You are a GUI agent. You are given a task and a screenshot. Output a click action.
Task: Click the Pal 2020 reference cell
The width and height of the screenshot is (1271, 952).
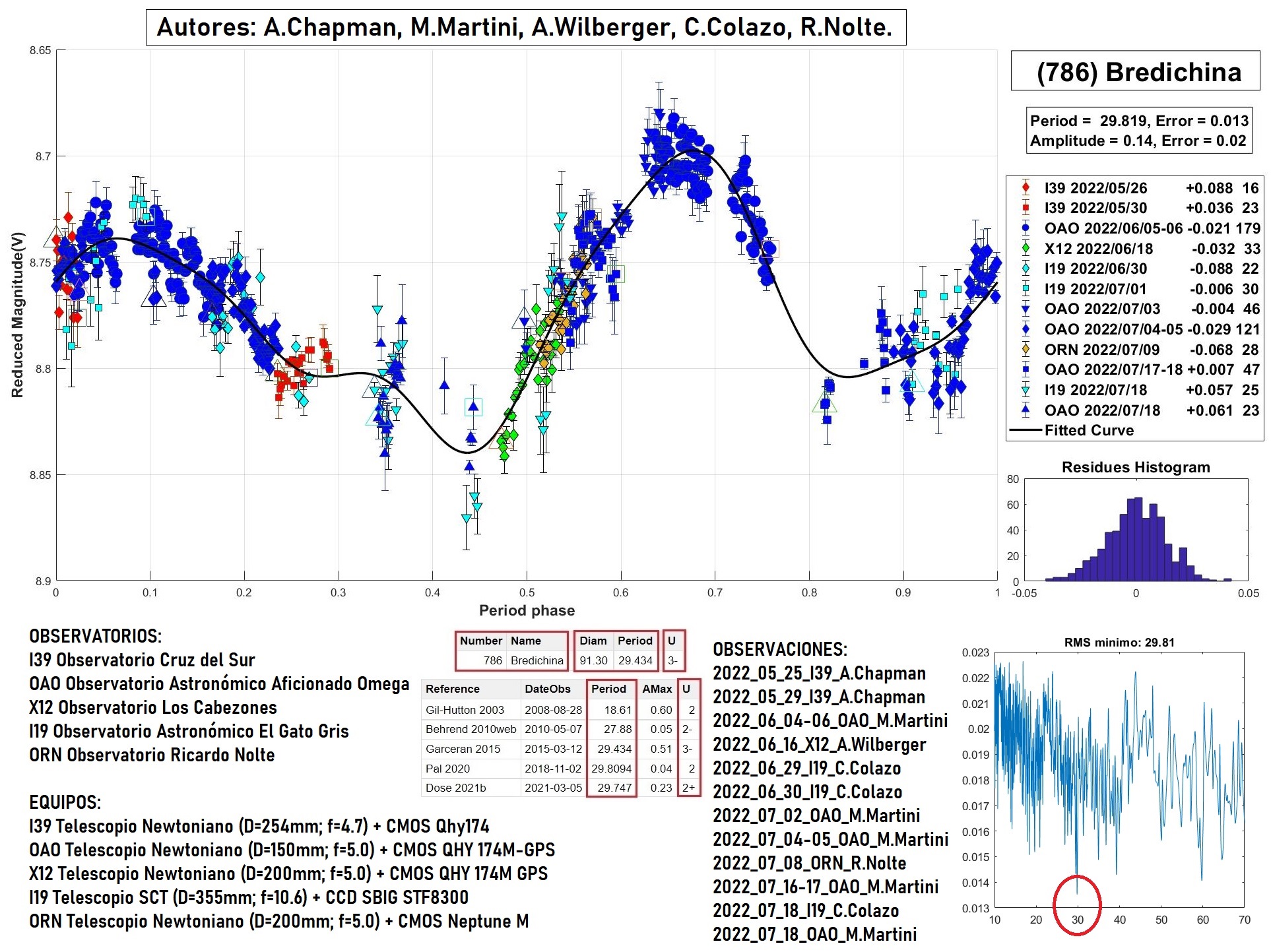[471, 769]
